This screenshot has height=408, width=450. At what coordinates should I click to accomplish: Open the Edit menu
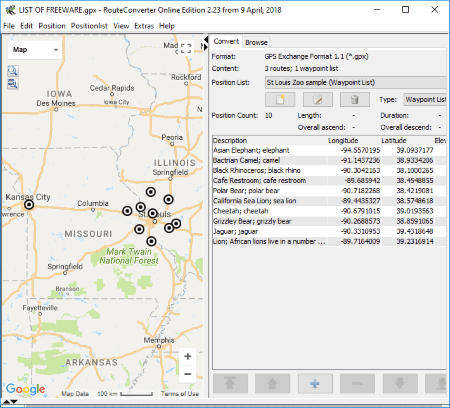26,26
